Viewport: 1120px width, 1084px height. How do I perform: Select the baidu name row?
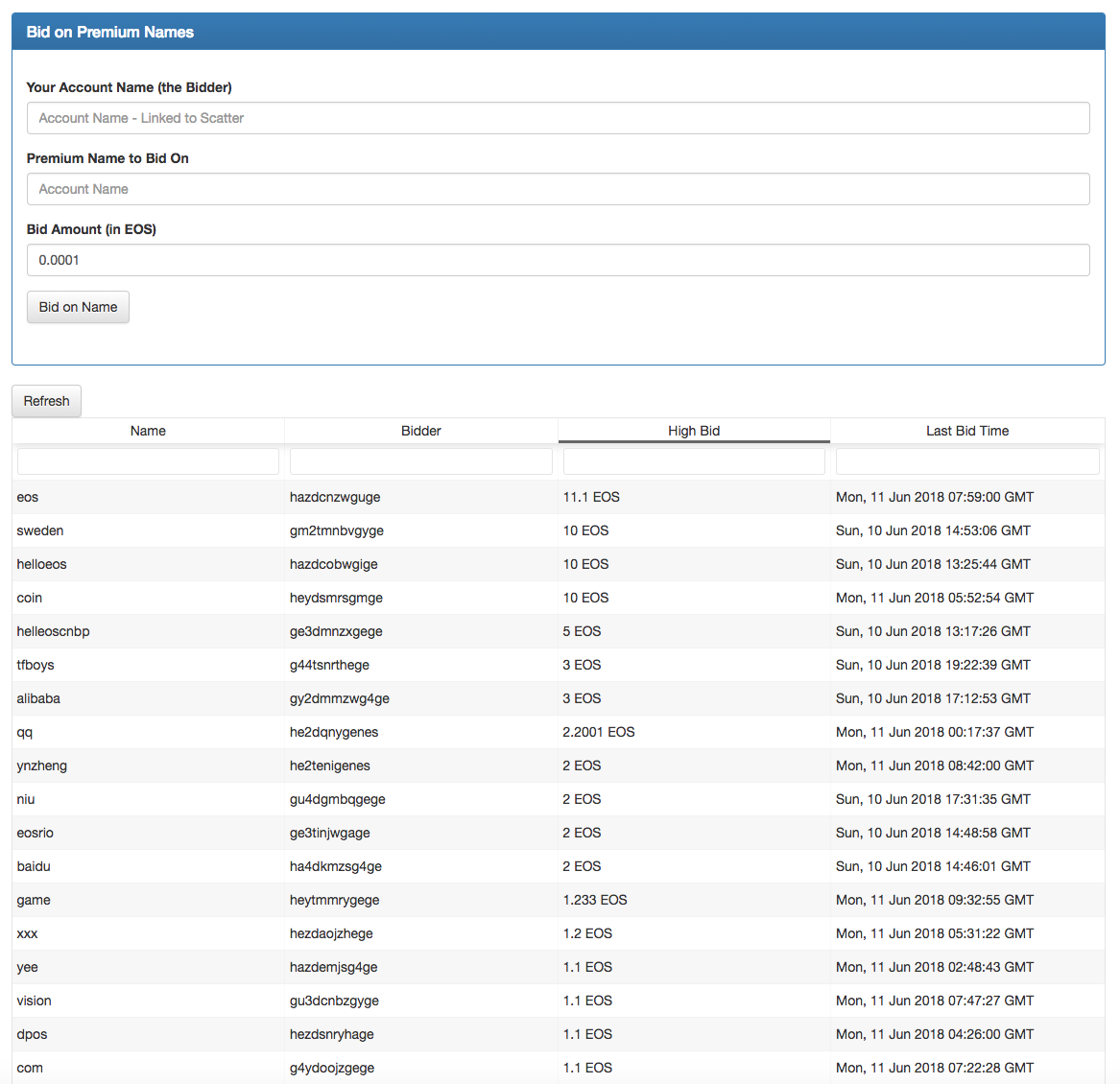tap(559, 866)
